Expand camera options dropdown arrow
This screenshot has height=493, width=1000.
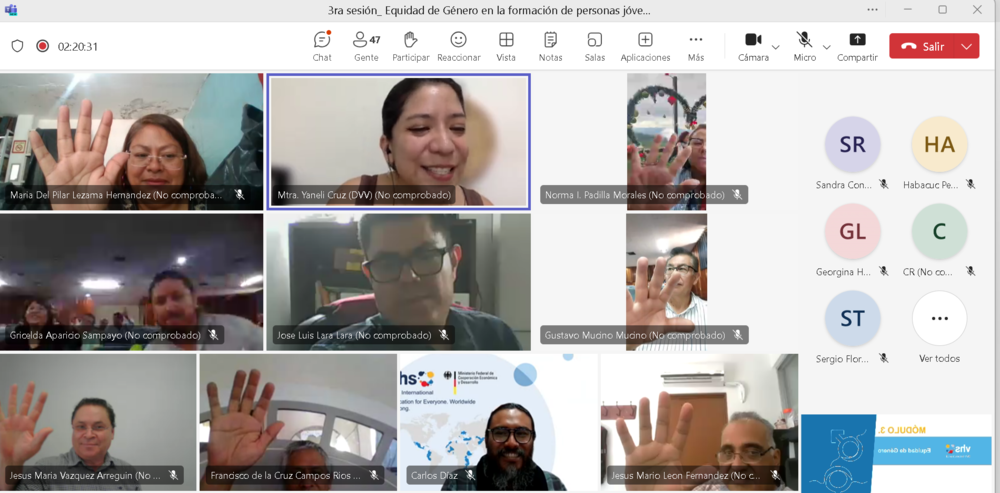(x=776, y=47)
